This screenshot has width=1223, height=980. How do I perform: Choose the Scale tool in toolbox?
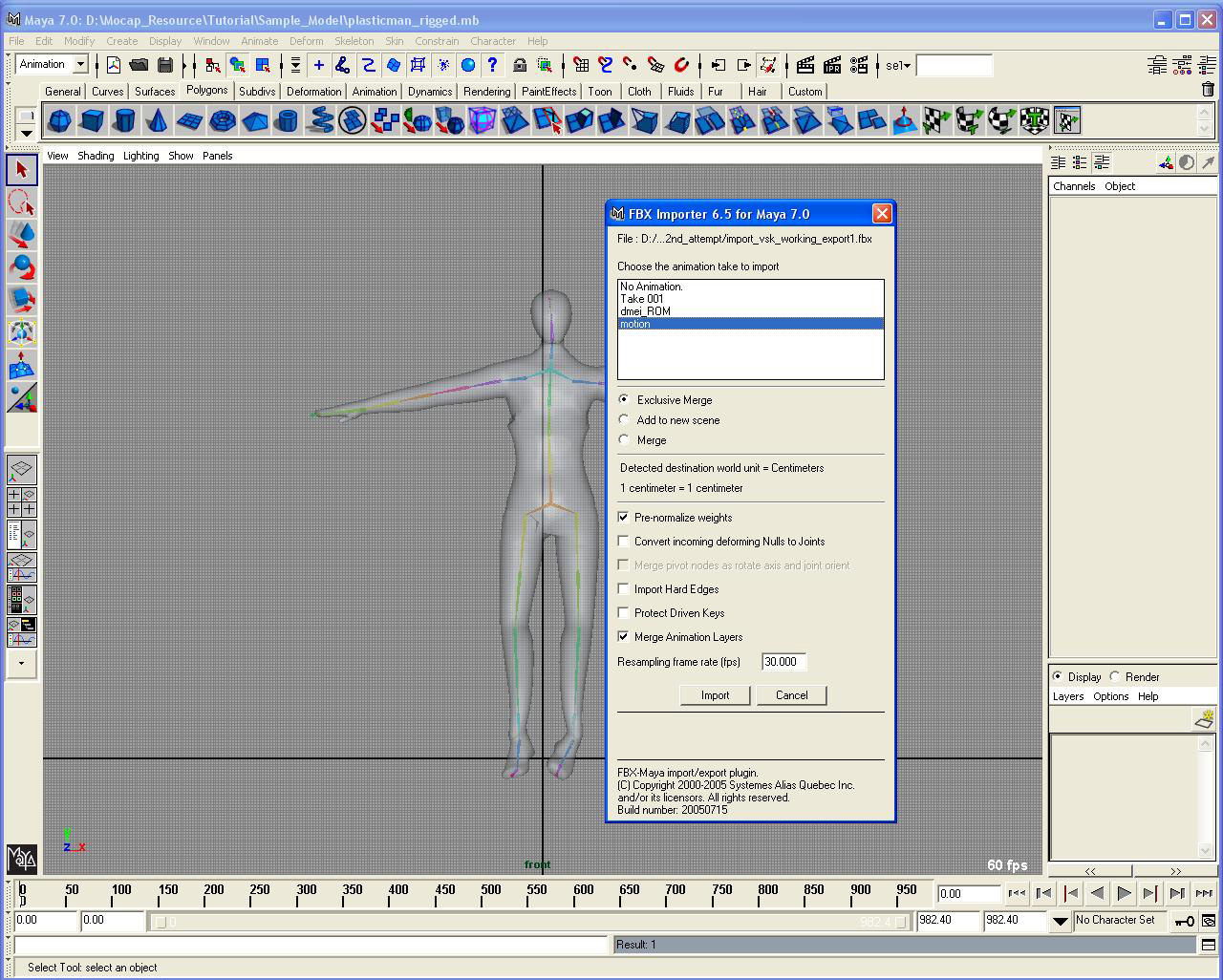coord(22,300)
